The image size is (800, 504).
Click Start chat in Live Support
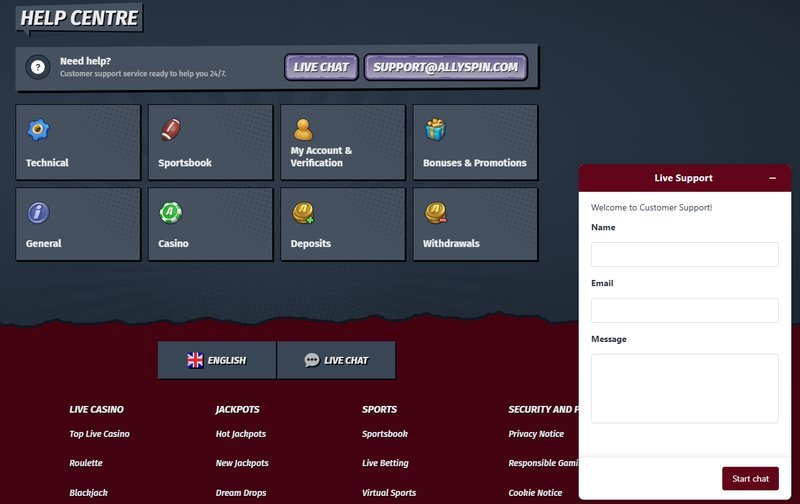pyautogui.click(x=750, y=478)
